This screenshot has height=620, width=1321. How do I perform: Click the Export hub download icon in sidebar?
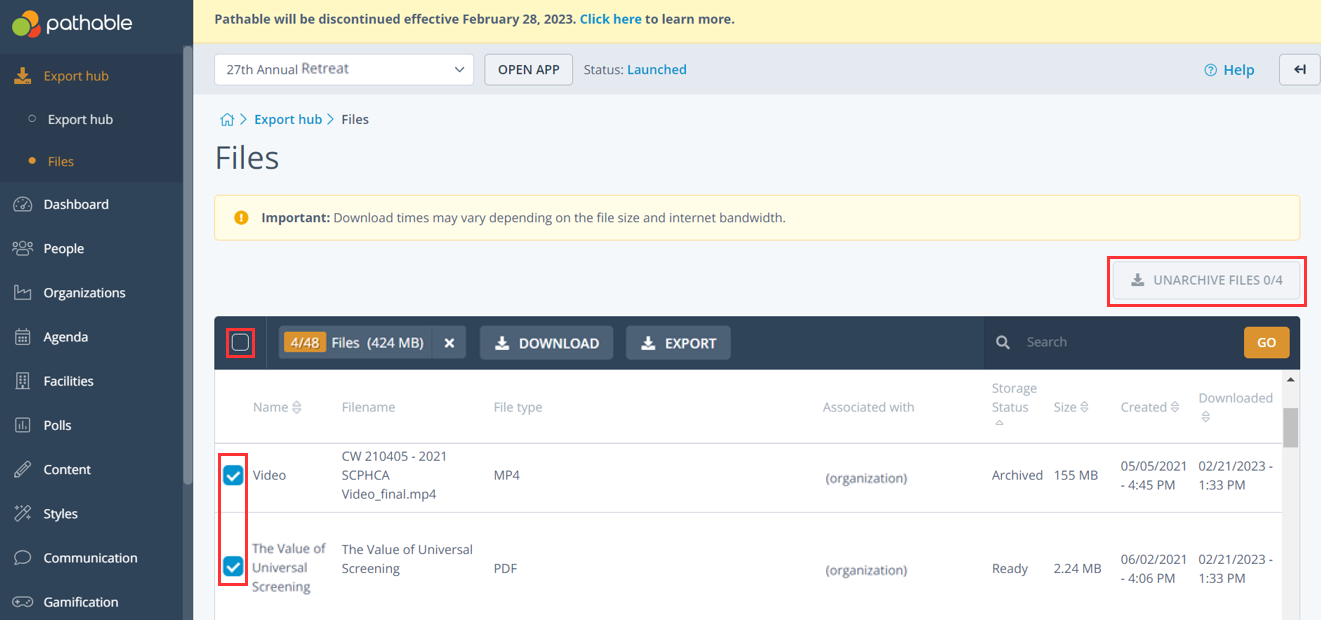coord(23,76)
